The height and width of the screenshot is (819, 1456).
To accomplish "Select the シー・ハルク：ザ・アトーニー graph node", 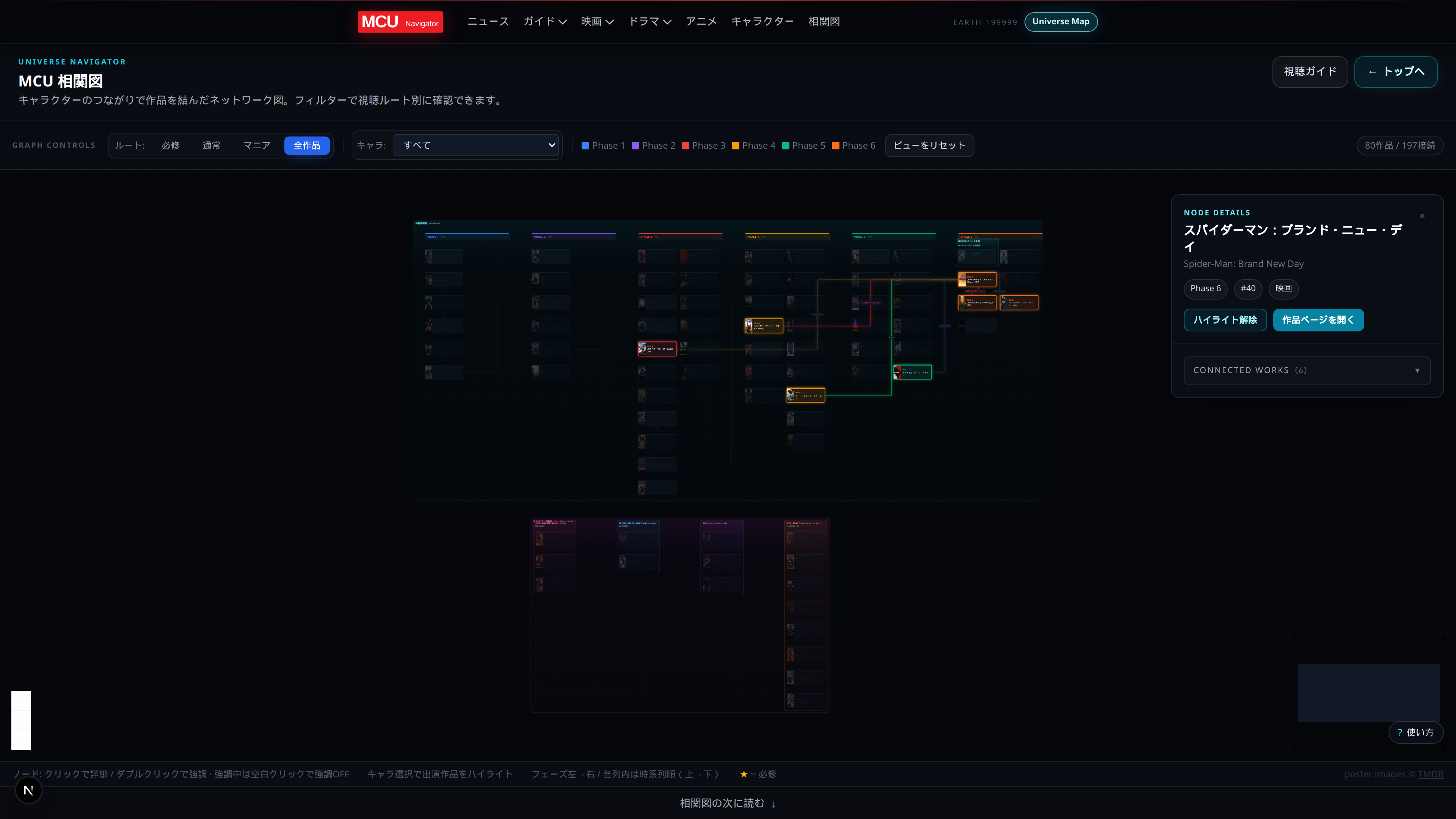I will (x=805, y=395).
